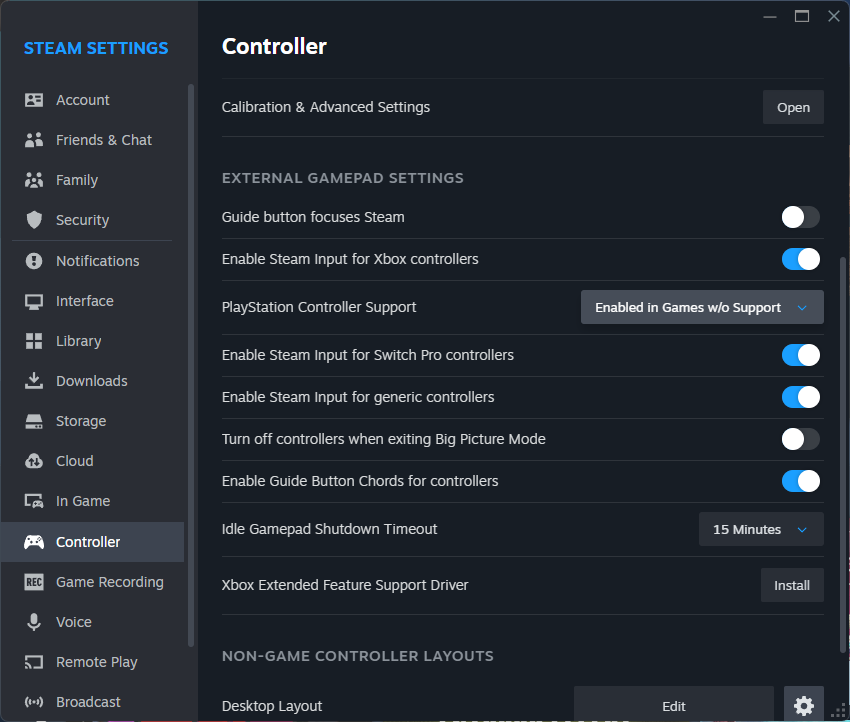The width and height of the screenshot is (850, 722).
Task: Go to Voice settings label
Action: coord(74,622)
